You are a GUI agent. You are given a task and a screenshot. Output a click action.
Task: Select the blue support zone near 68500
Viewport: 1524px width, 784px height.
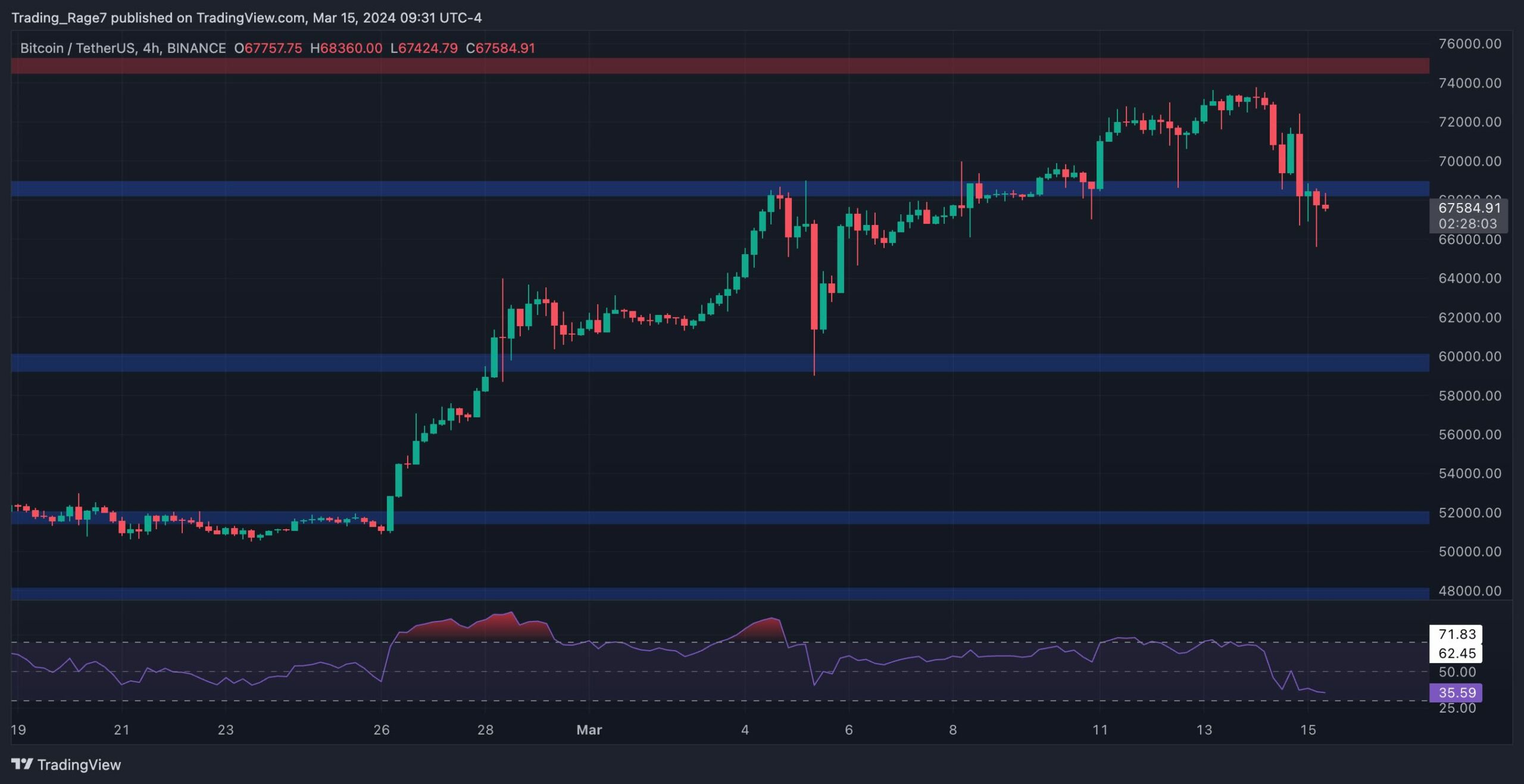(720, 189)
